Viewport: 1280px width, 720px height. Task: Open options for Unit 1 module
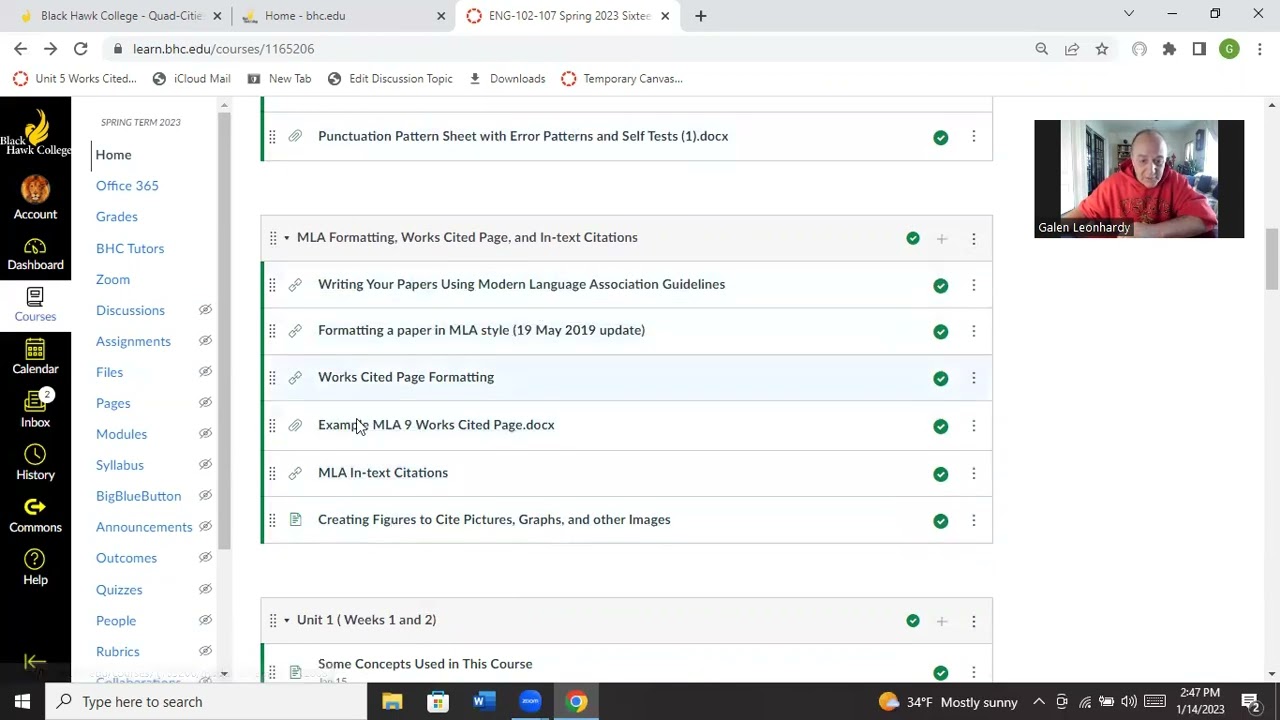point(973,621)
